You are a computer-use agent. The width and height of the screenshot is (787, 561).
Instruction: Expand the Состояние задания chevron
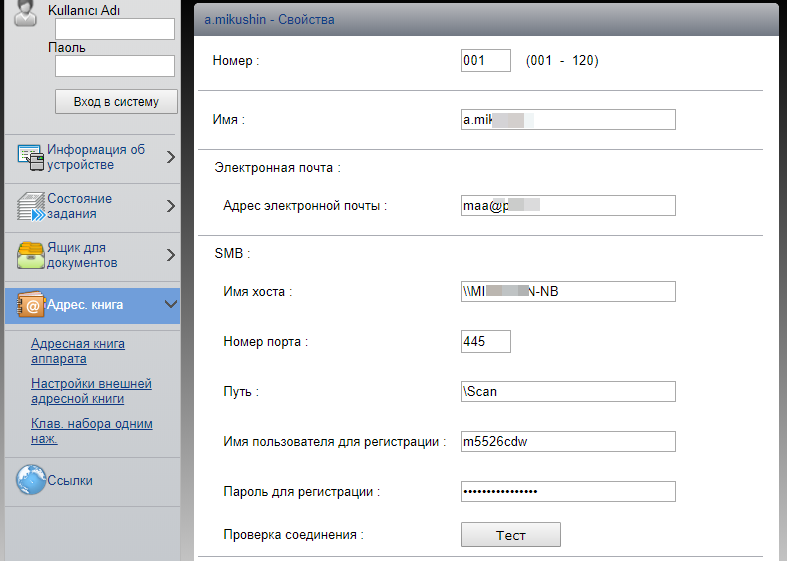[171, 206]
